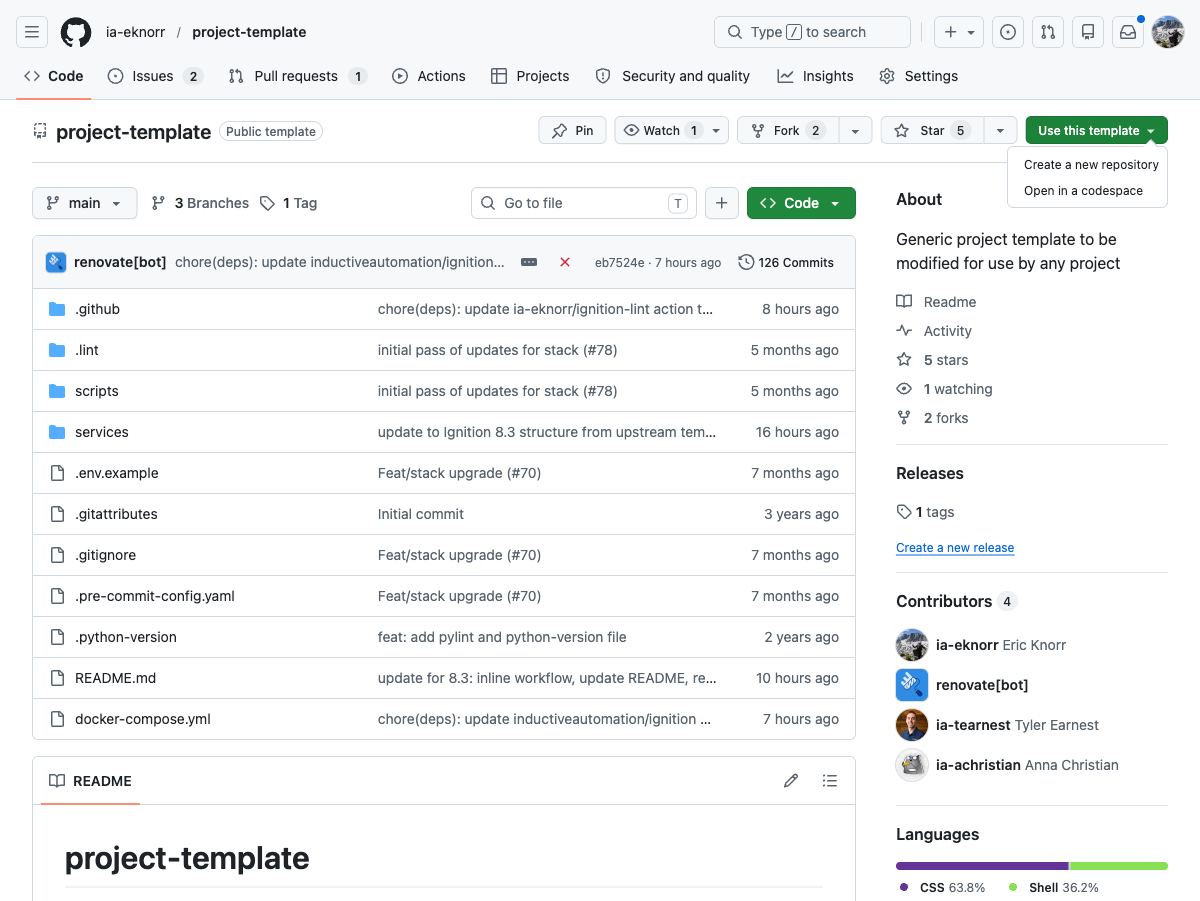Image resolution: width=1200 pixels, height=901 pixels.
Task: Open the Actions tab
Action: tap(429, 76)
